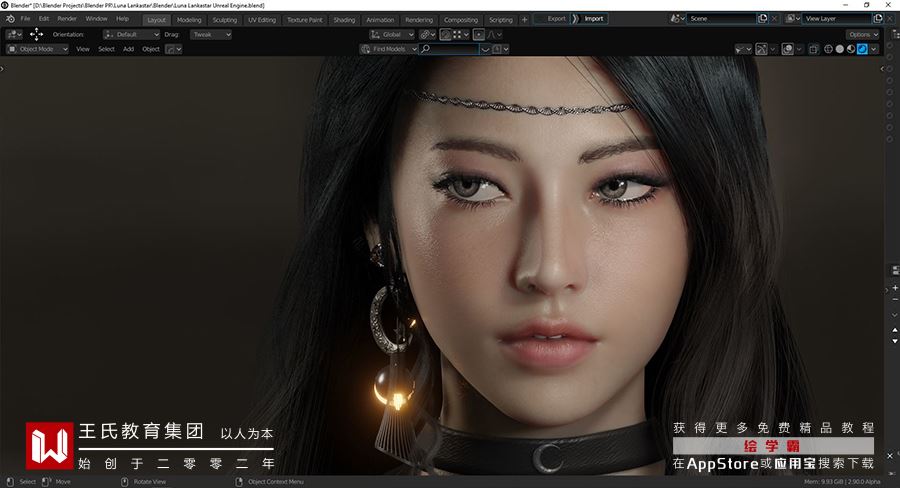
Task: Open the scene browse dropdown icon
Action: click(677, 19)
